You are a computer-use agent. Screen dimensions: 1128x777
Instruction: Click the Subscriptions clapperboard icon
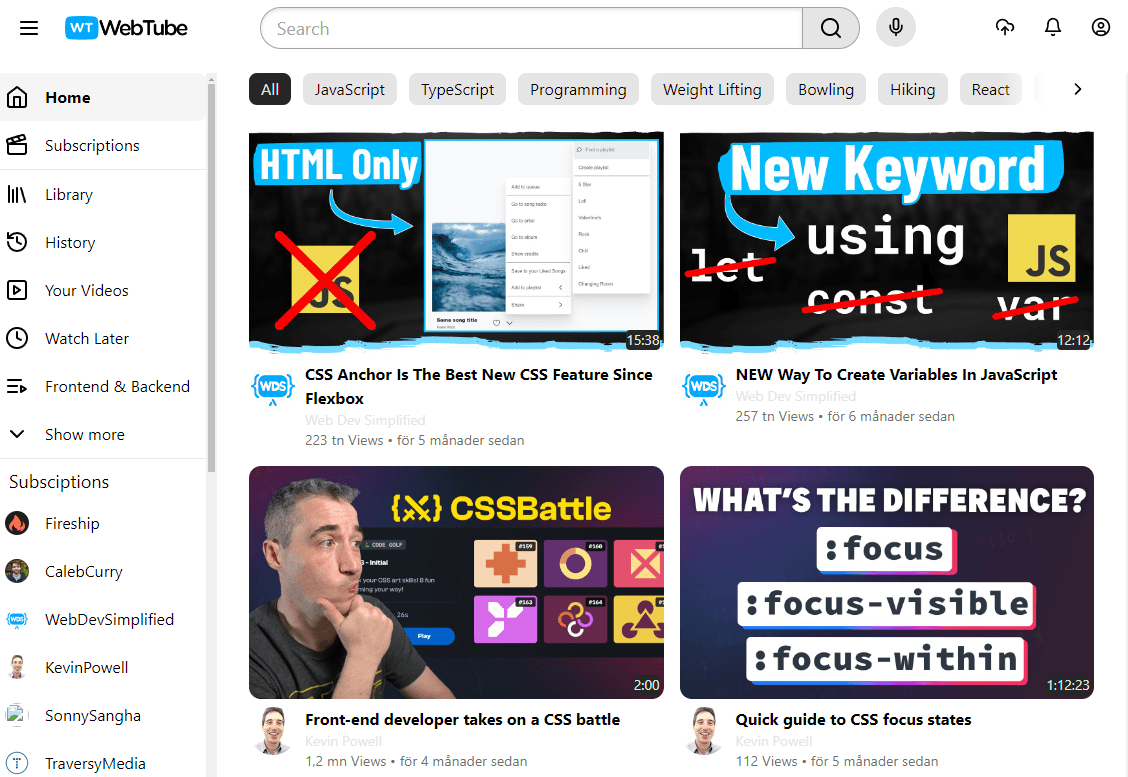point(17,145)
